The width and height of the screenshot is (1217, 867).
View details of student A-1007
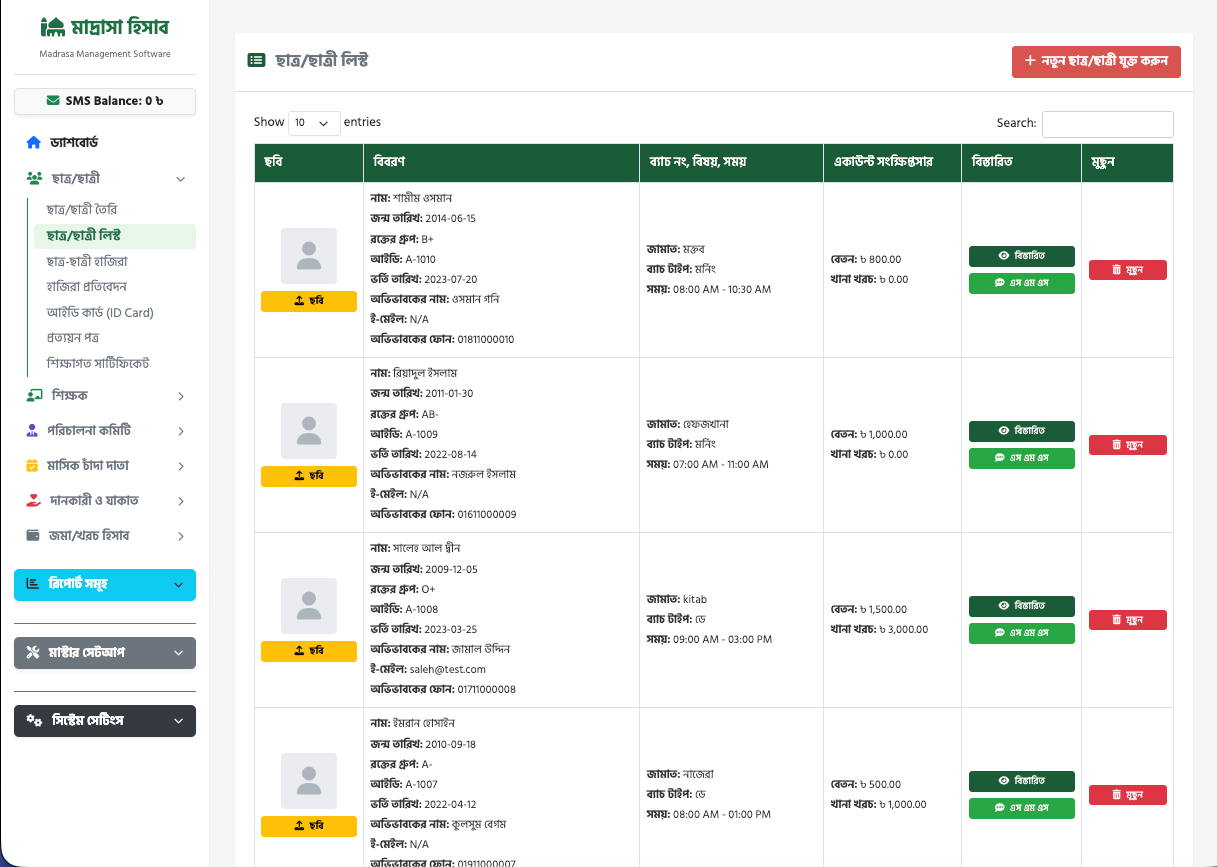pyautogui.click(x=1022, y=781)
